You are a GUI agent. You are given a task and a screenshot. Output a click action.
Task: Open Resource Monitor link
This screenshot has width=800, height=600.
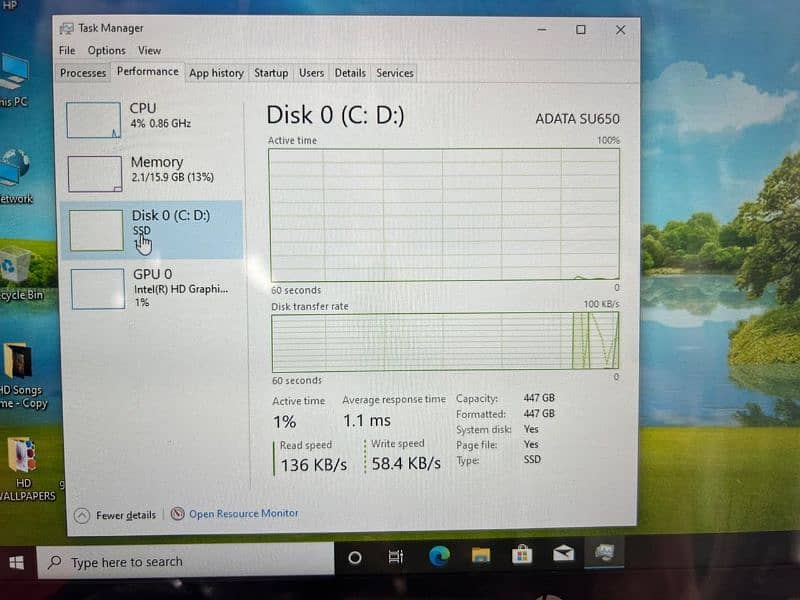(x=243, y=513)
